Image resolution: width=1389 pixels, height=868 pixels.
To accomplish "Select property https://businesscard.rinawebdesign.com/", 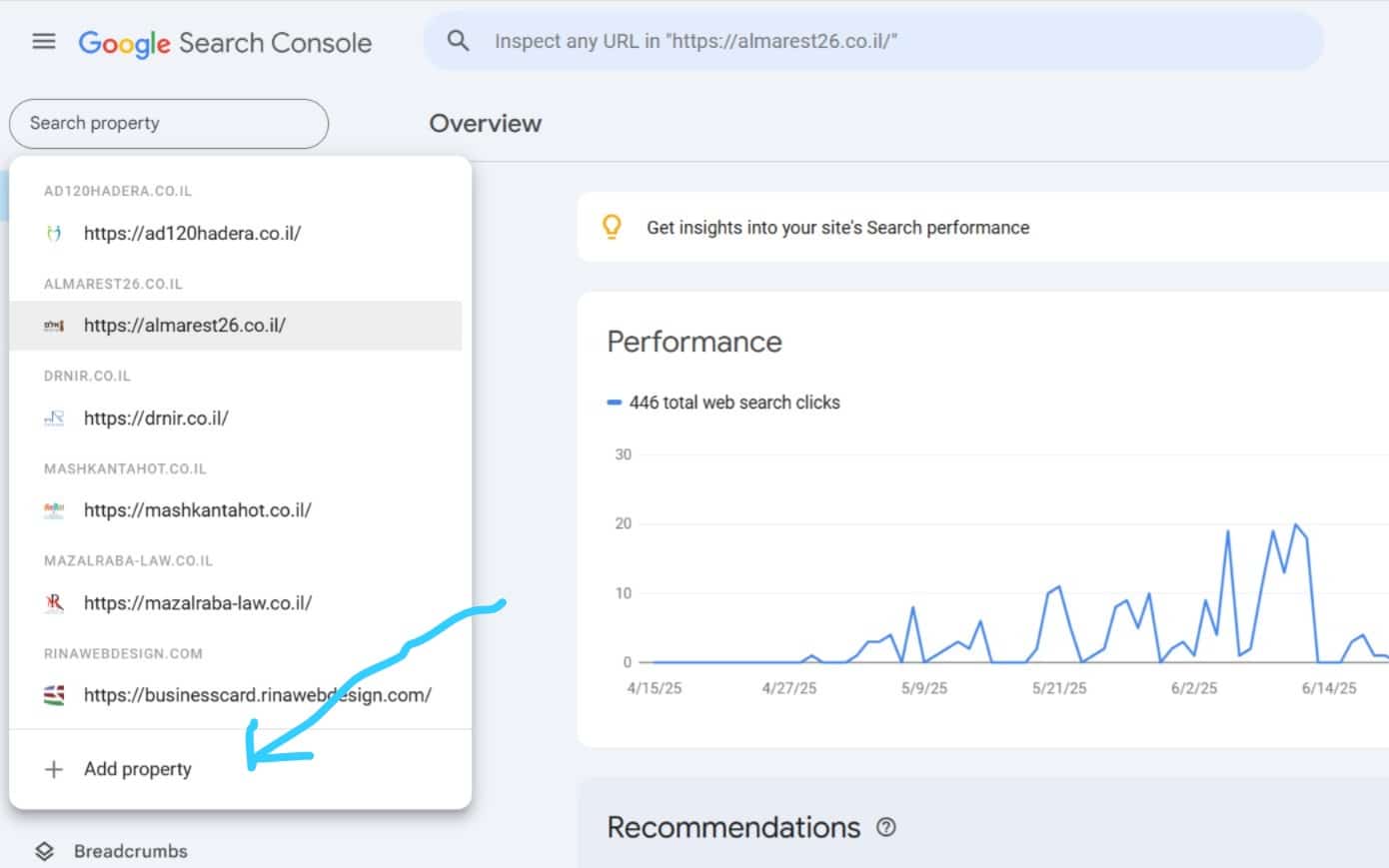I will point(236,695).
